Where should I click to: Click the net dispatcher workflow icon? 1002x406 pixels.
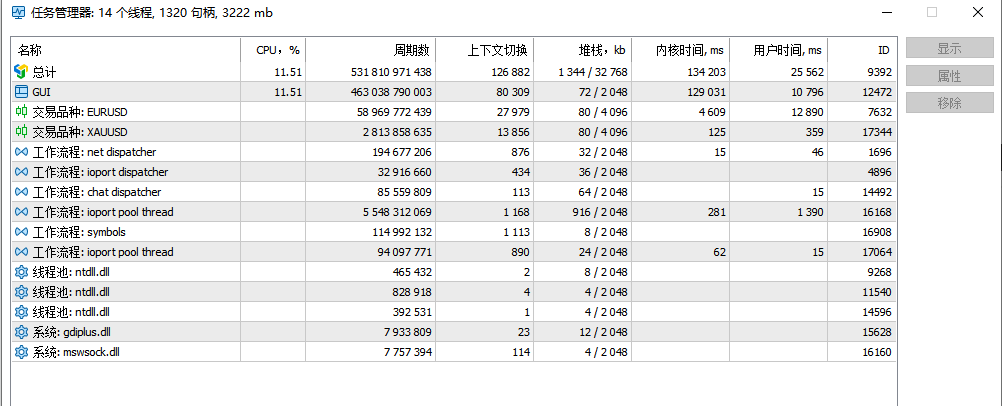21,152
